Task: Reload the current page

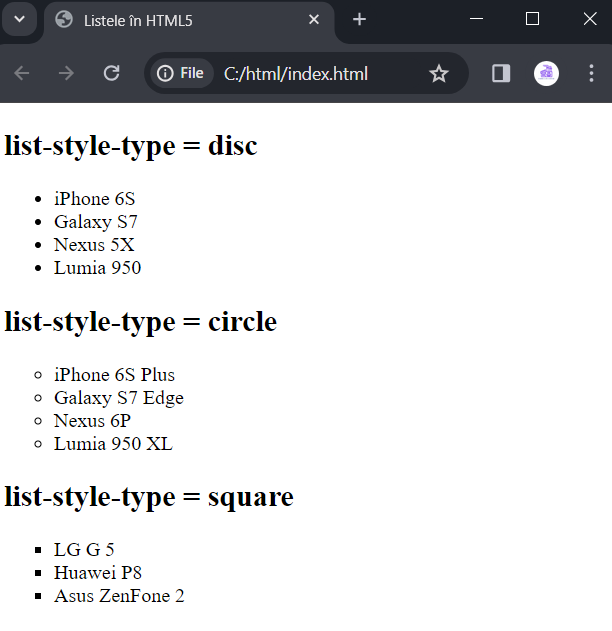Action: click(x=111, y=73)
